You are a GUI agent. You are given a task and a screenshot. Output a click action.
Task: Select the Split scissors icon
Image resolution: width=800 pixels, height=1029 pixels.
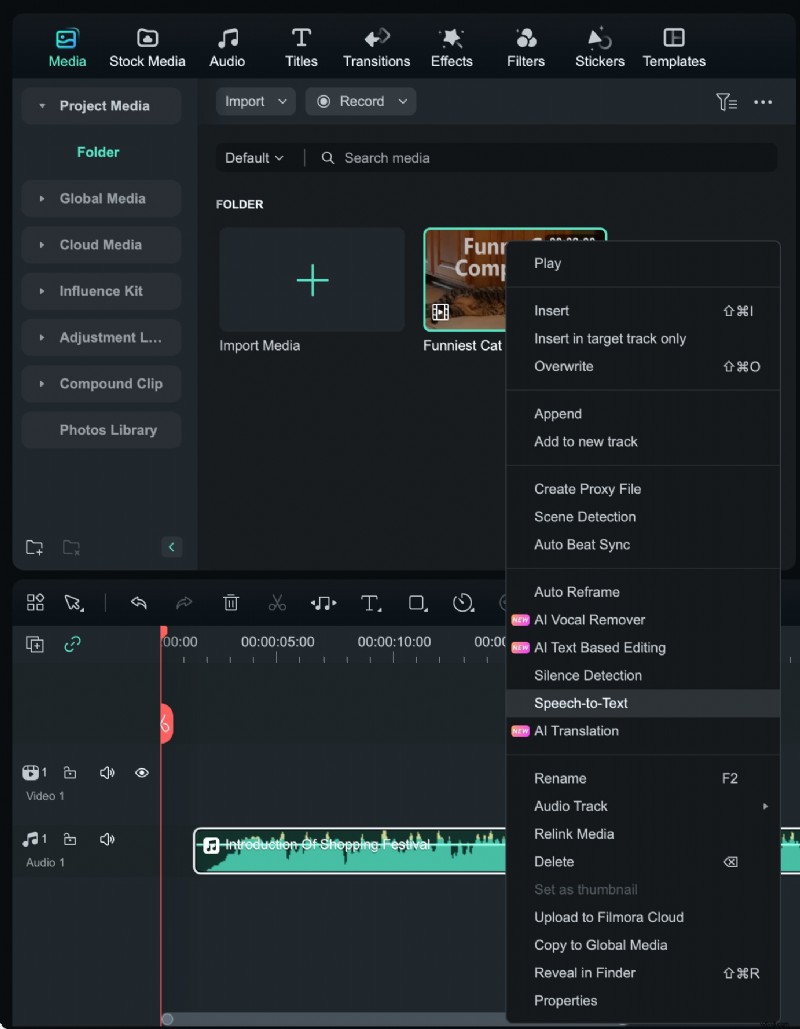[277, 603]
